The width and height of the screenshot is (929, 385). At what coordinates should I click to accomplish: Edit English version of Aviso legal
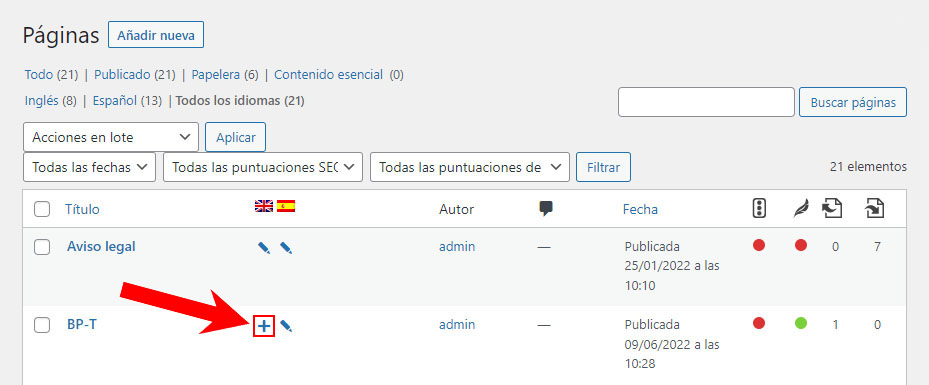[x=264, y=248]
